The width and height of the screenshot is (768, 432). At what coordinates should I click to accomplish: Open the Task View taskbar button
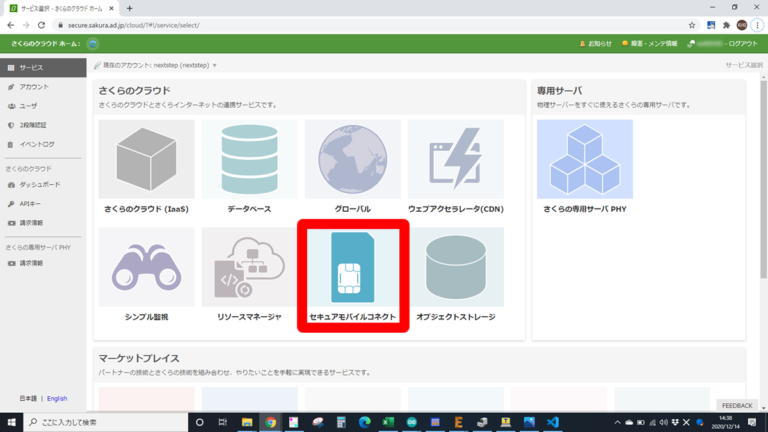[222, 422]
